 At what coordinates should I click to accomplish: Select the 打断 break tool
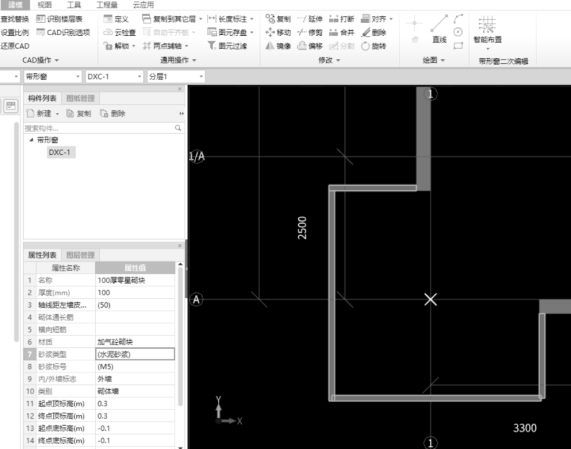click(x=341, y=19)
